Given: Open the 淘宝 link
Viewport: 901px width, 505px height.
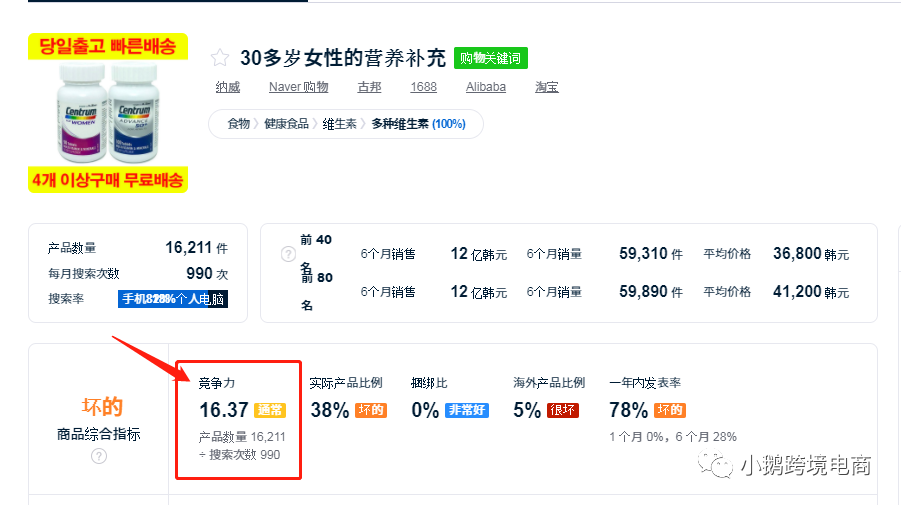Looking at the screenshot, I should [x=546, y=87].
